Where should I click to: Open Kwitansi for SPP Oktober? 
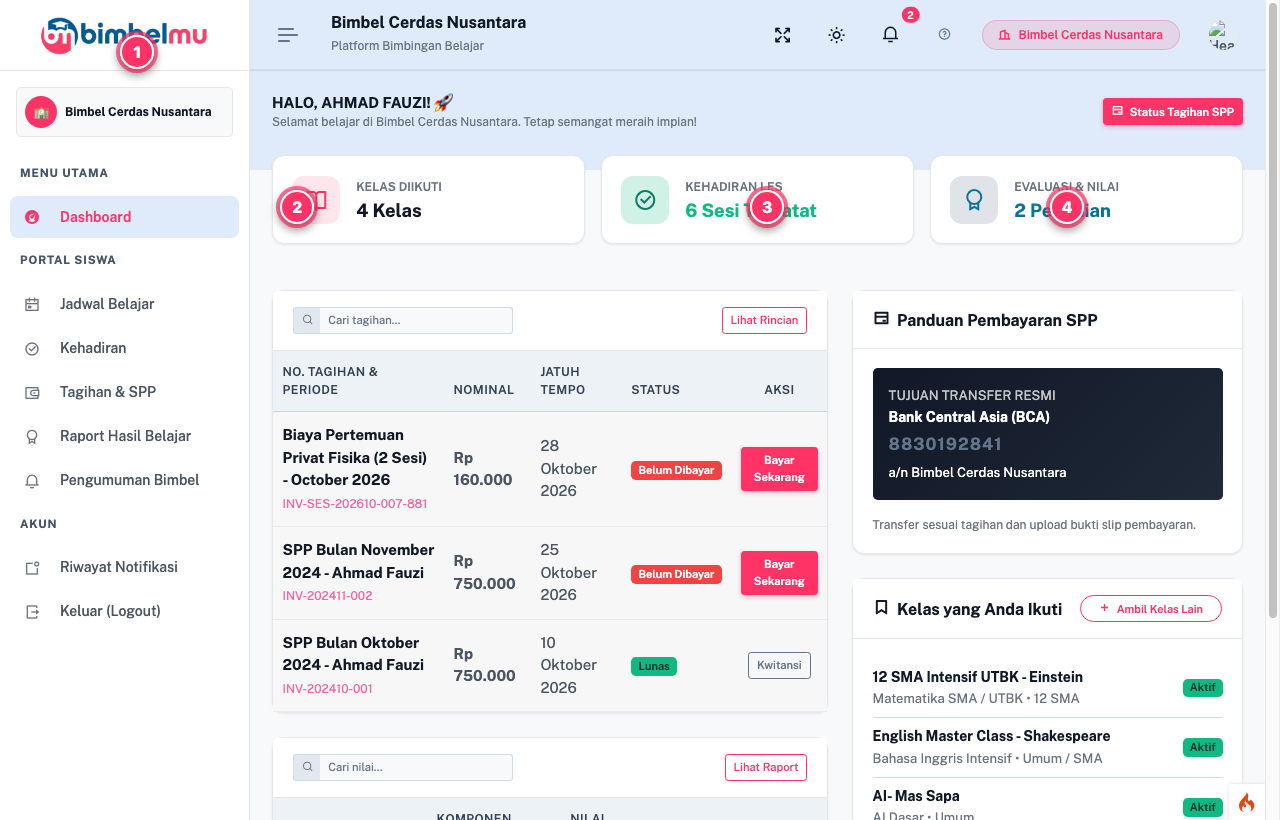779,666
